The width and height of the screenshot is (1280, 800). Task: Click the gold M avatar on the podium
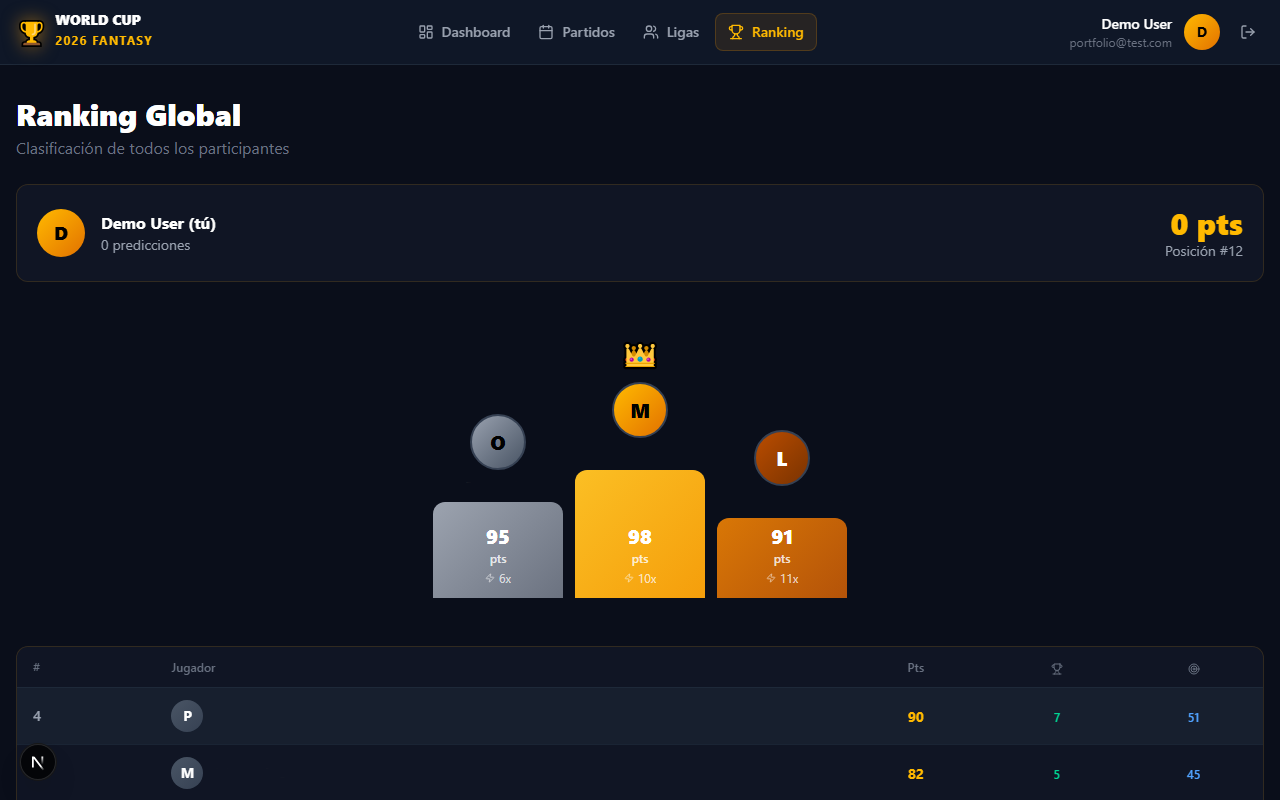pos(640,410)
